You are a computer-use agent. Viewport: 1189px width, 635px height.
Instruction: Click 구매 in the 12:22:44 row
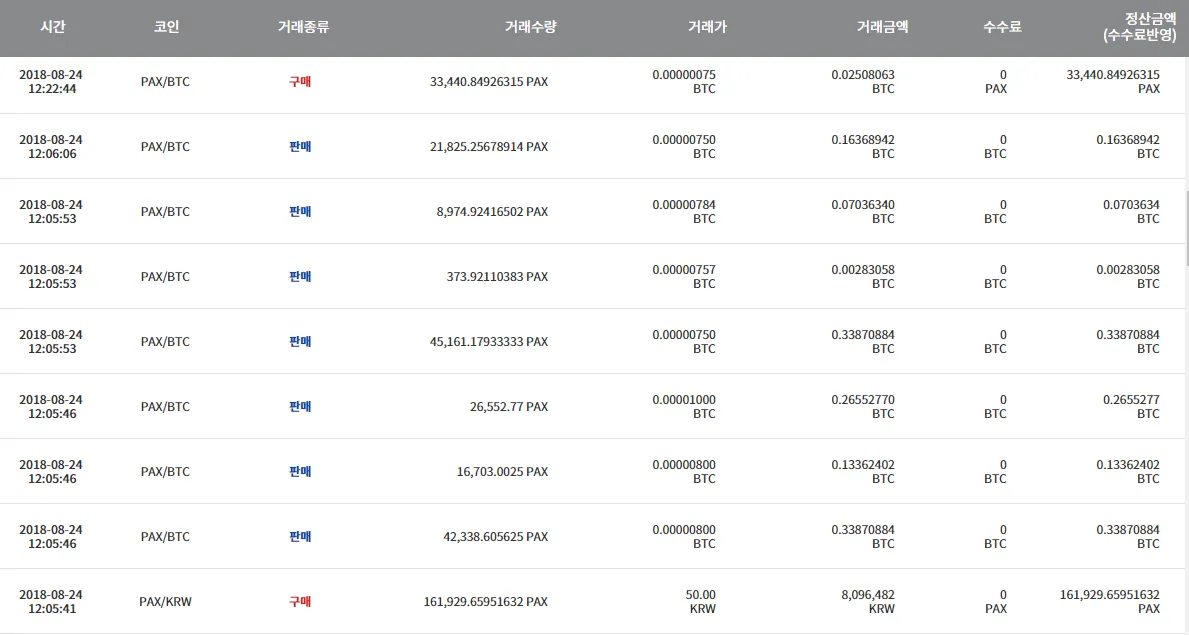(x=300, y=81)
